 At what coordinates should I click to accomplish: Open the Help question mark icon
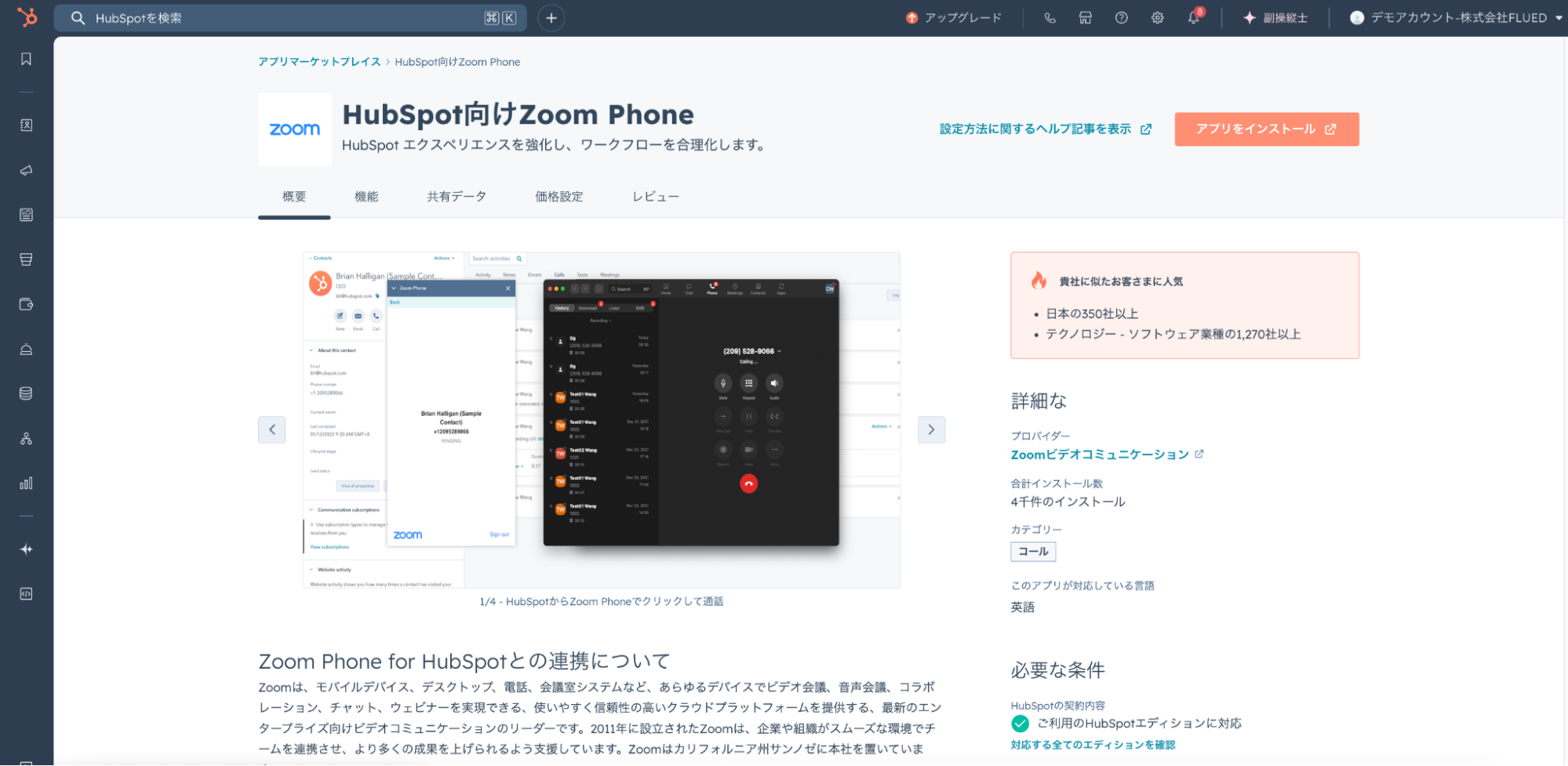pos(1122,18)
